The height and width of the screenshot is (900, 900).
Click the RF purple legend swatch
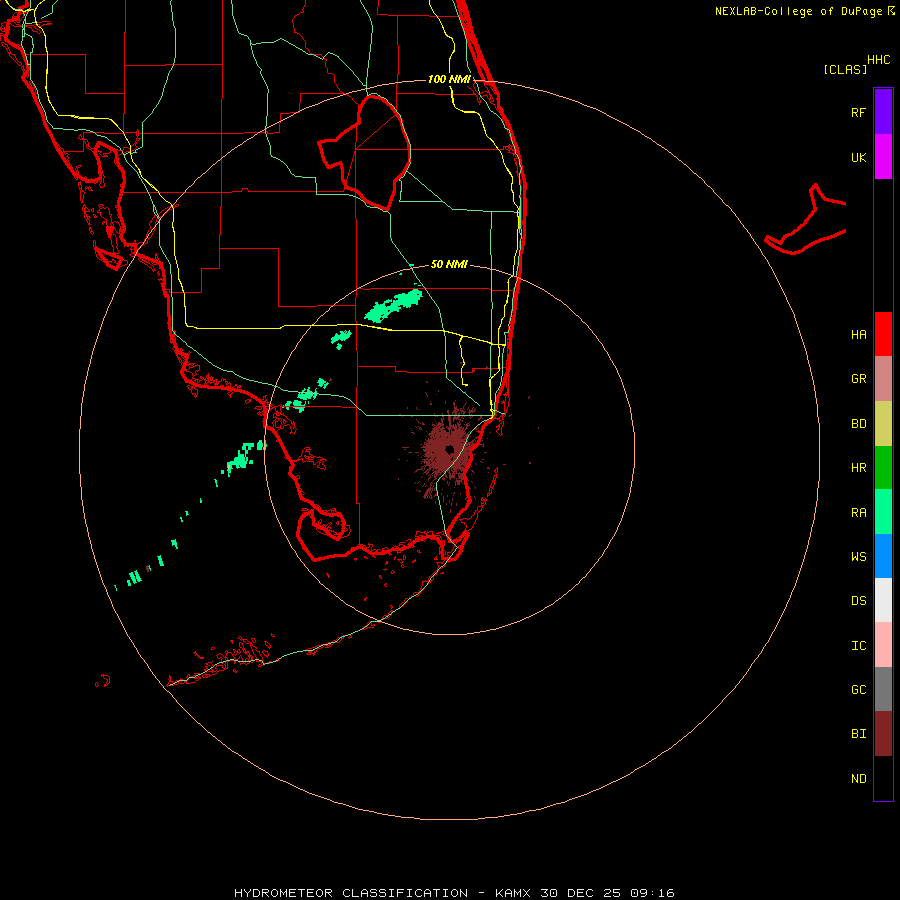[883, 112]
